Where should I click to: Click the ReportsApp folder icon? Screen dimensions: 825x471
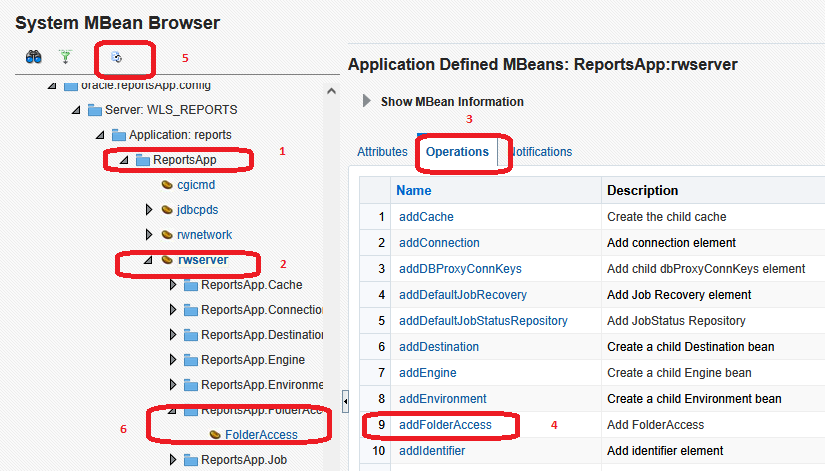(143, 160)
